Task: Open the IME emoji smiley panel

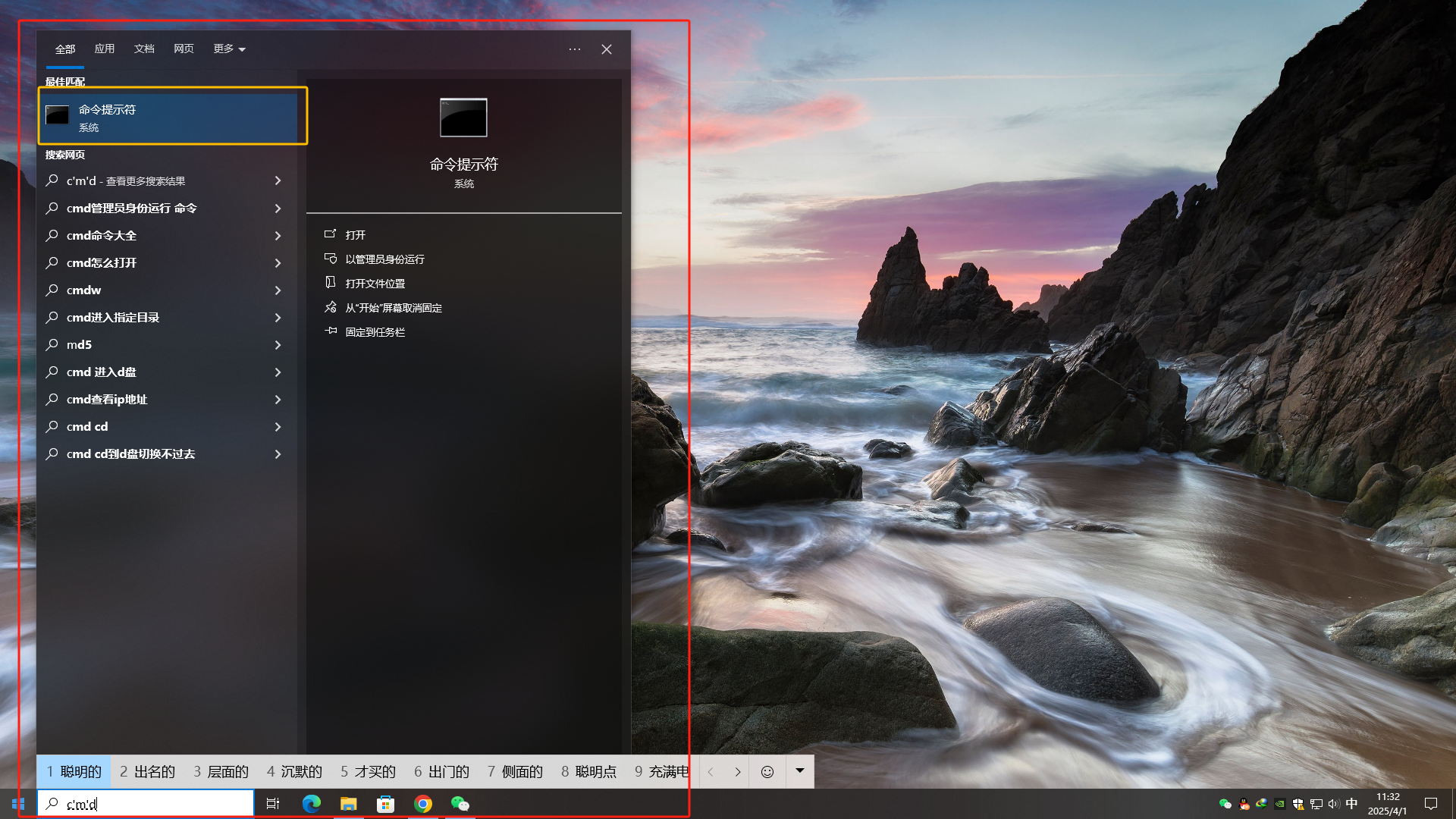Action: pyautogui.click(x=767, y=772)
